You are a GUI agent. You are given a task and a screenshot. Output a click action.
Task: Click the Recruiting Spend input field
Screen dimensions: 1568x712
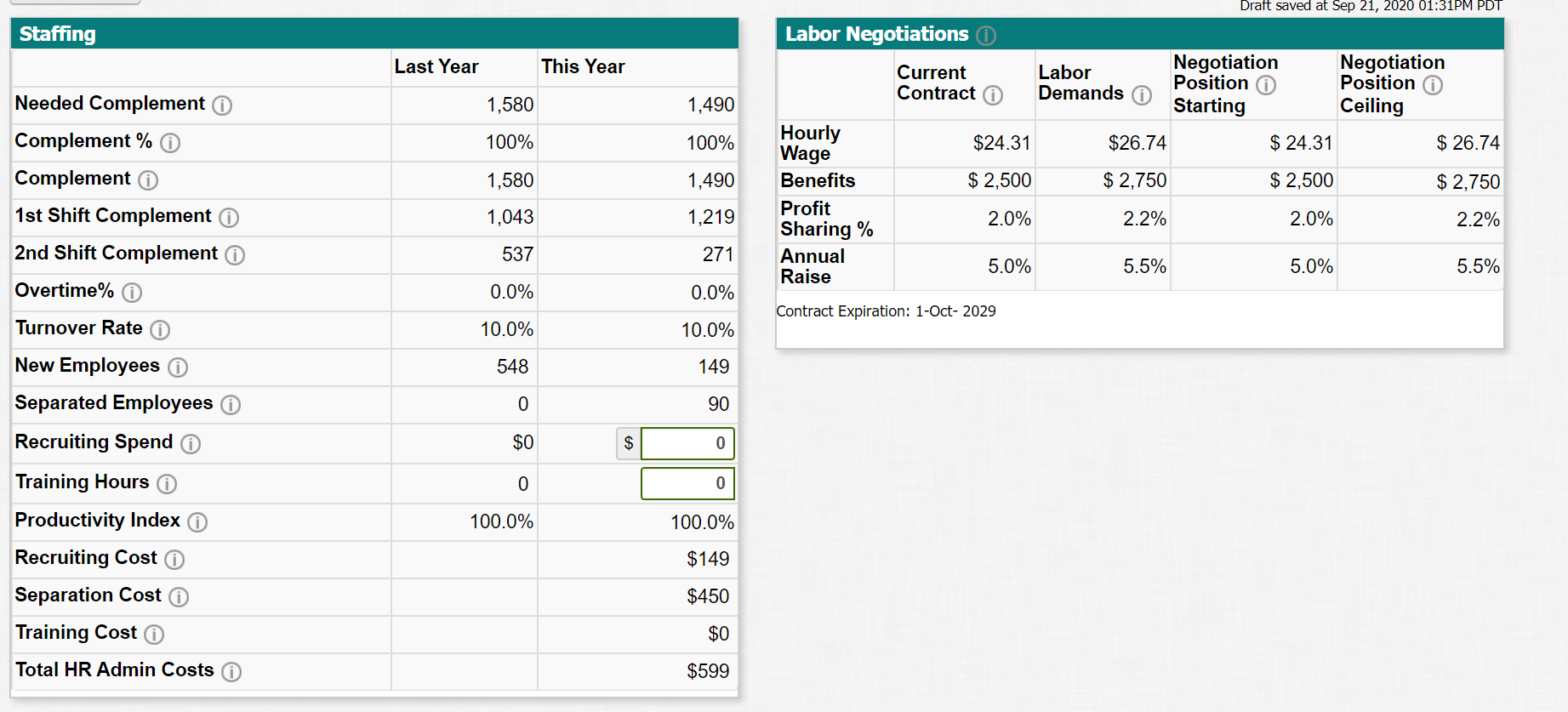(687, 443)
